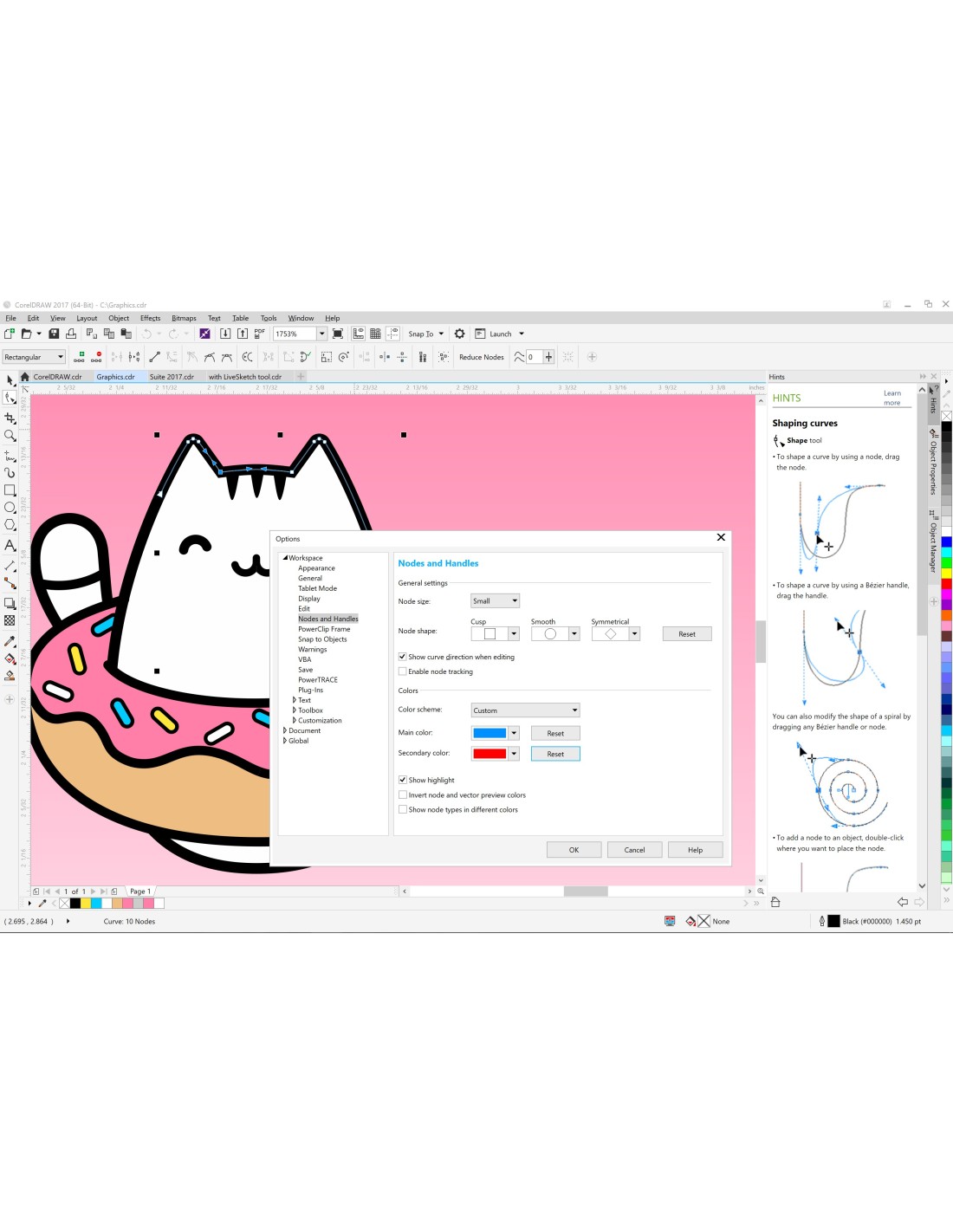The image size is (953, 1232).
Task: Select the Ellipse tool
Action: 10,508
